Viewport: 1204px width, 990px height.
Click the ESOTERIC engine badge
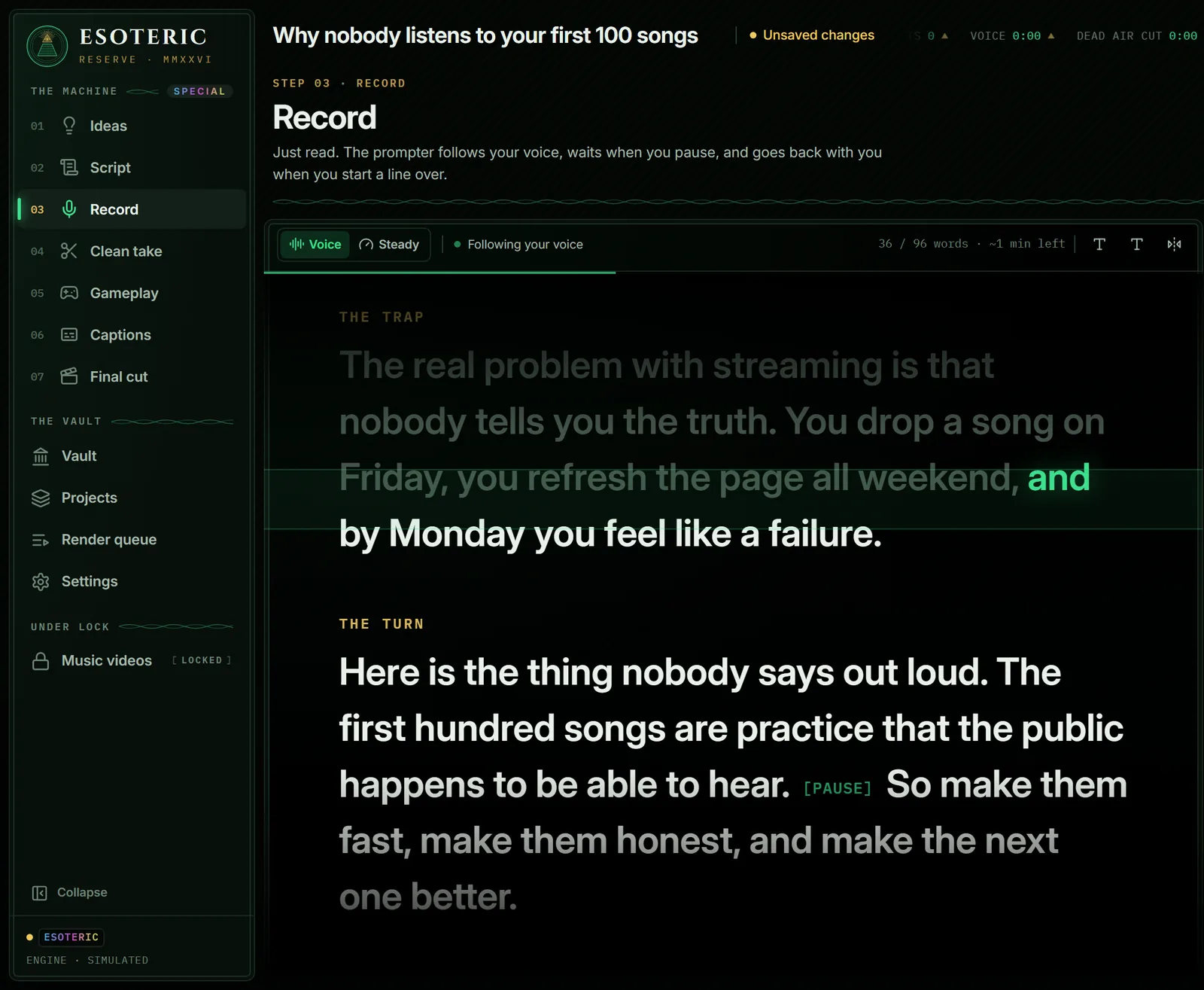71,937
